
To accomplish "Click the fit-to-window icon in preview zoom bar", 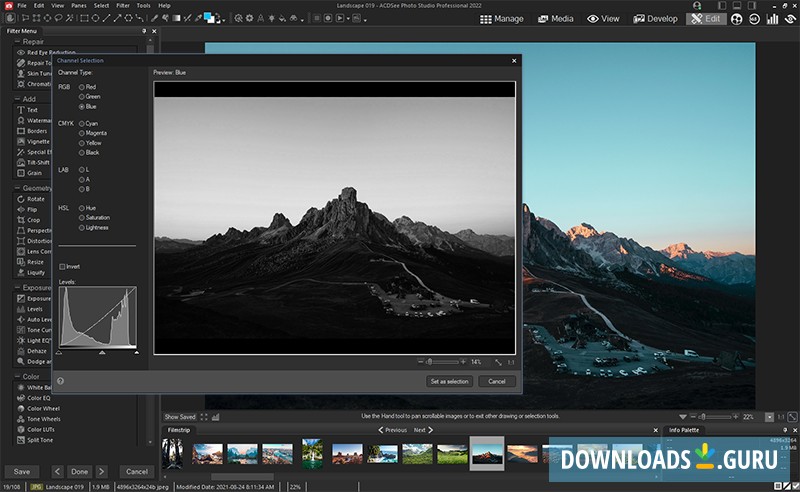I will [498, 361].
